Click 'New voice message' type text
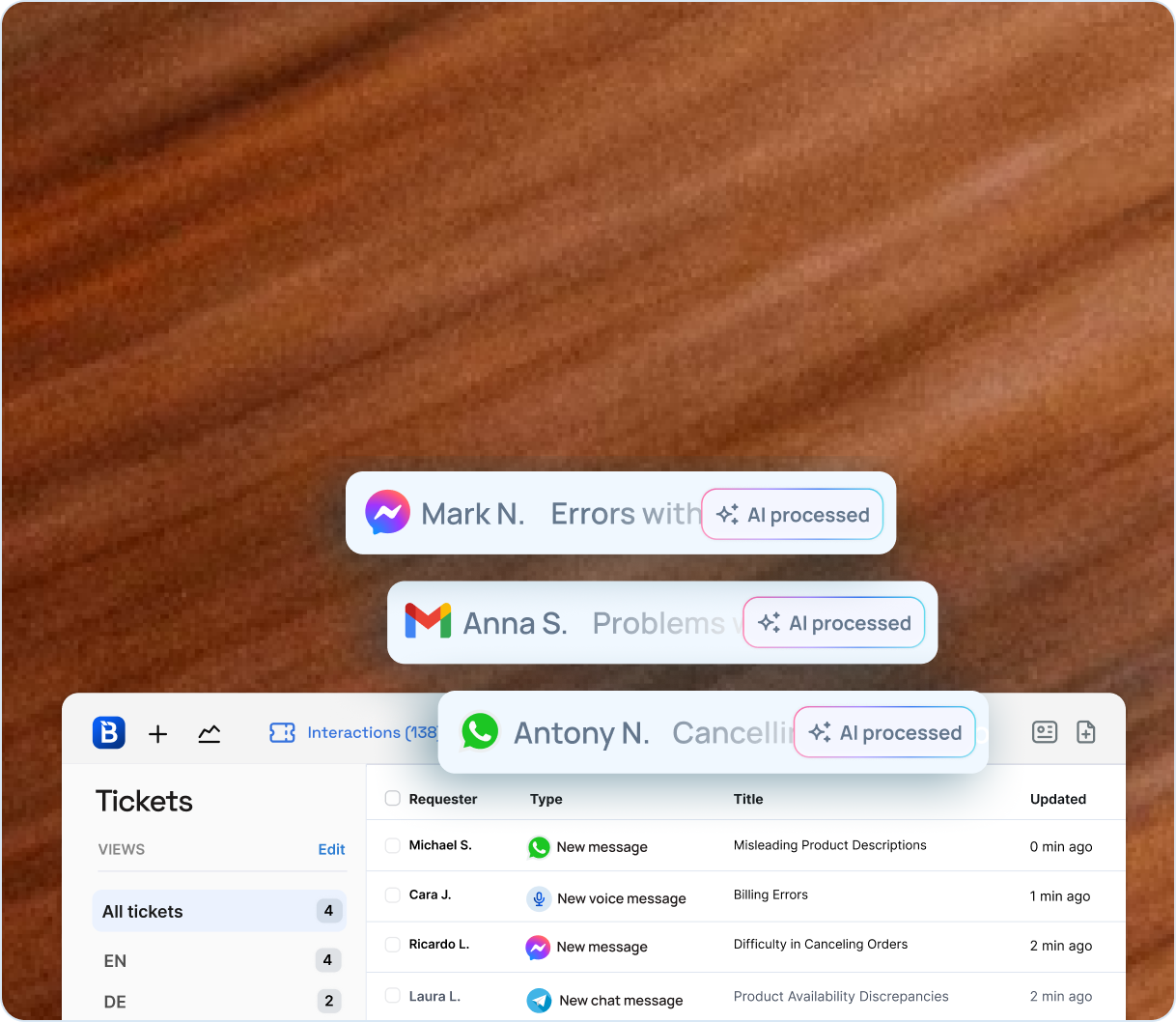The height and width of the screenshot is (1022, 1176). click(x=622, y=898)
